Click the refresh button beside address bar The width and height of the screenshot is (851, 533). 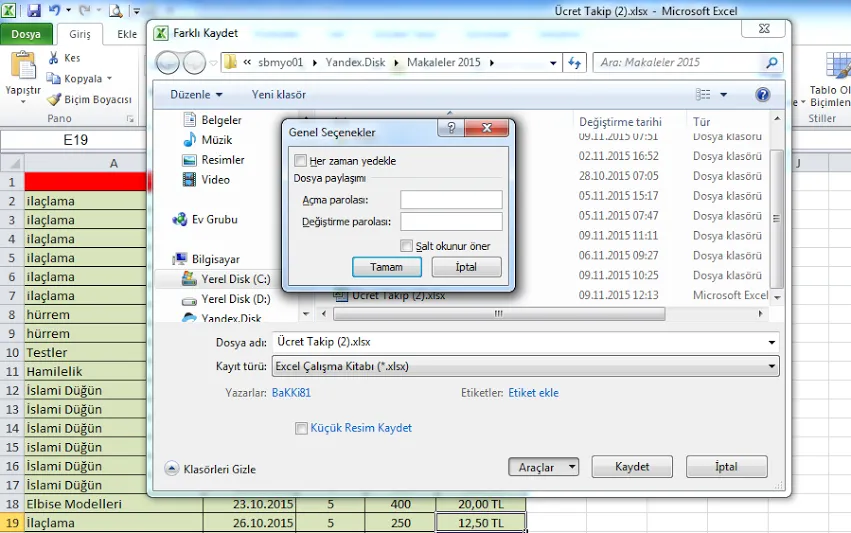pos(575,62)
